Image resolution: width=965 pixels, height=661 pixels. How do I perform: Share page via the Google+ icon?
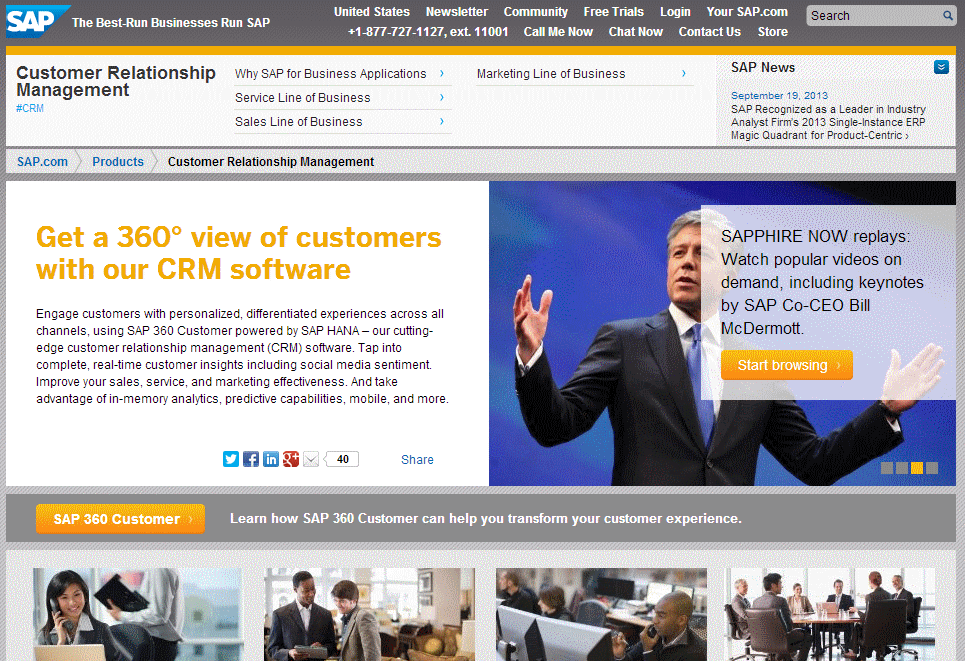pyautogui.click(x=291, y=459)
